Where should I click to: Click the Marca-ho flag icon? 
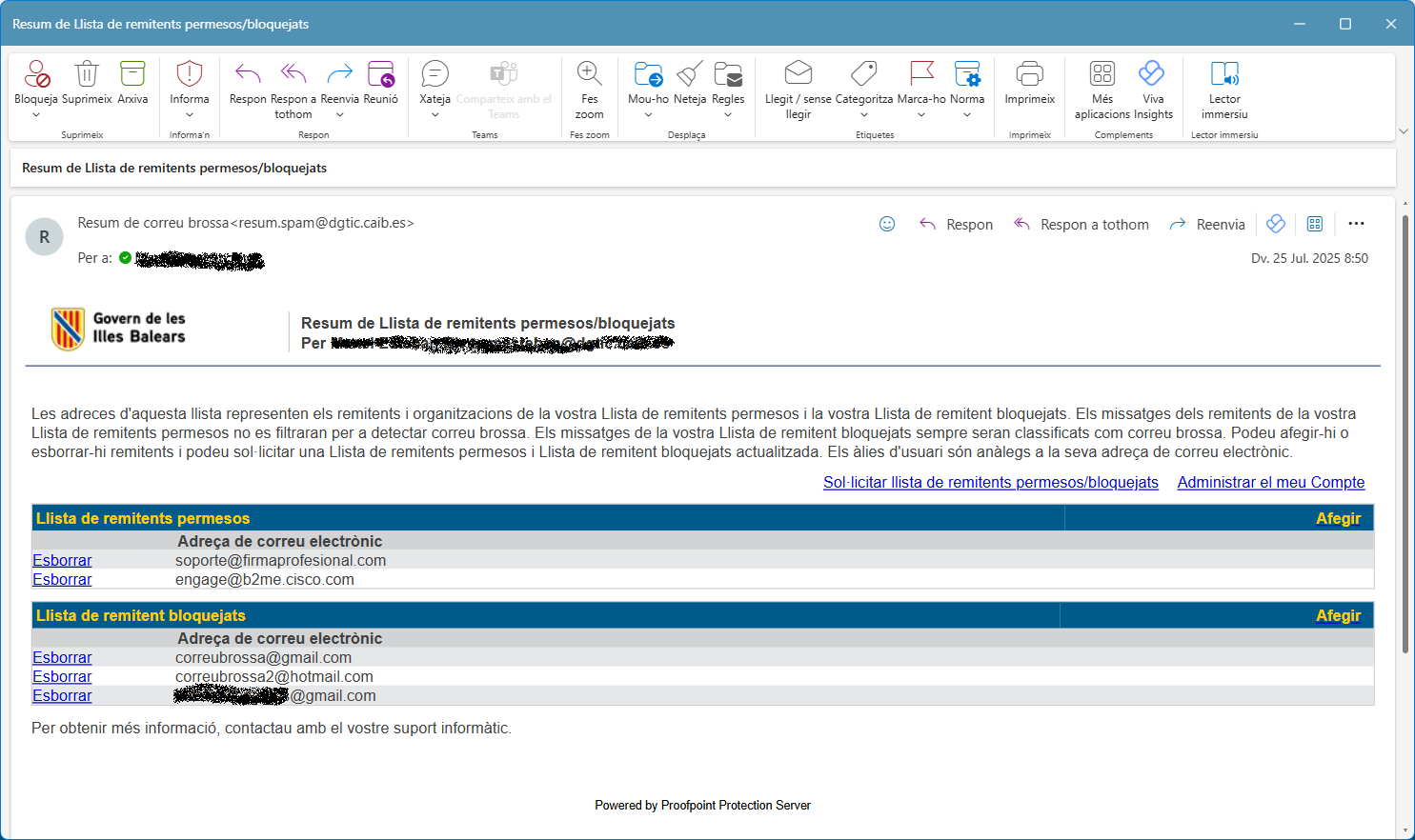click(x=921, y=73)
